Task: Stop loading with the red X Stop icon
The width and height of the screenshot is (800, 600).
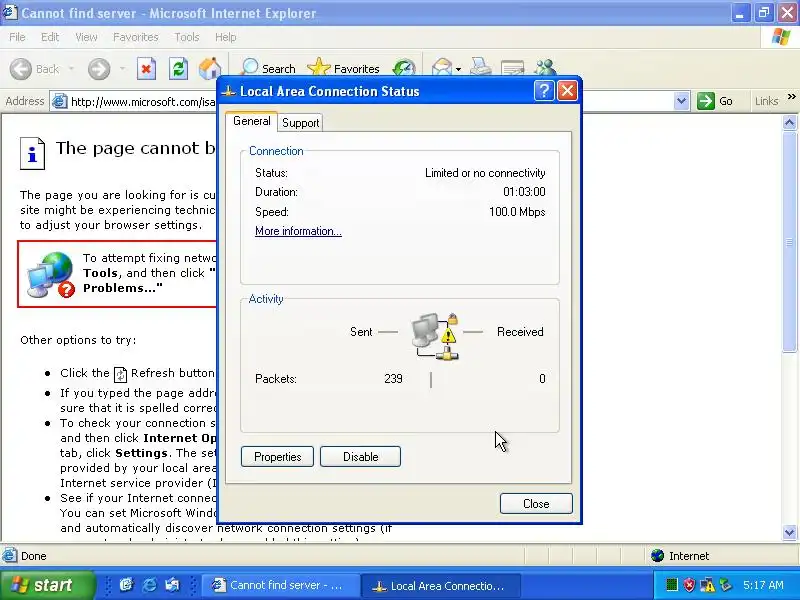Action: pos(146,69)
